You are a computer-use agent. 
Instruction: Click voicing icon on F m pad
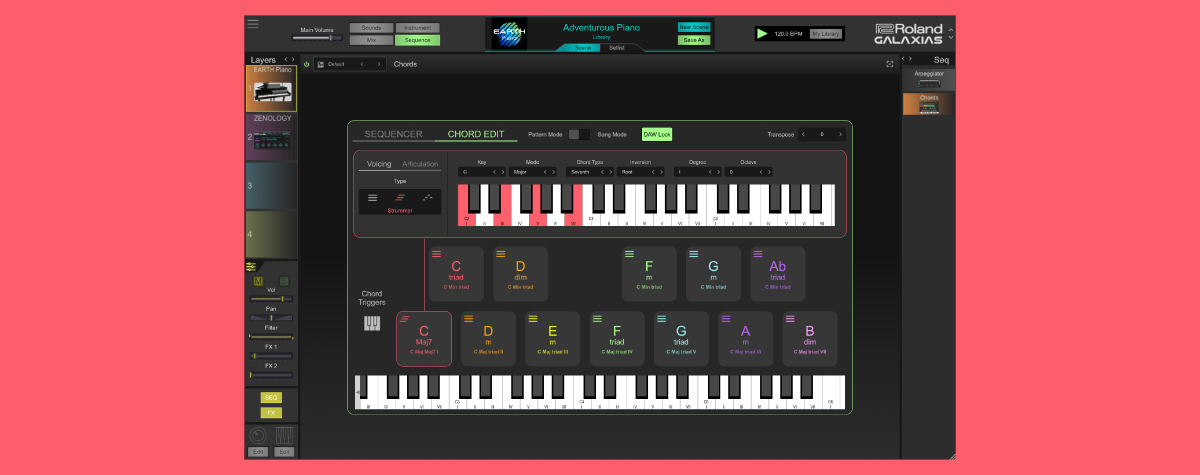[x=629, y=254]
